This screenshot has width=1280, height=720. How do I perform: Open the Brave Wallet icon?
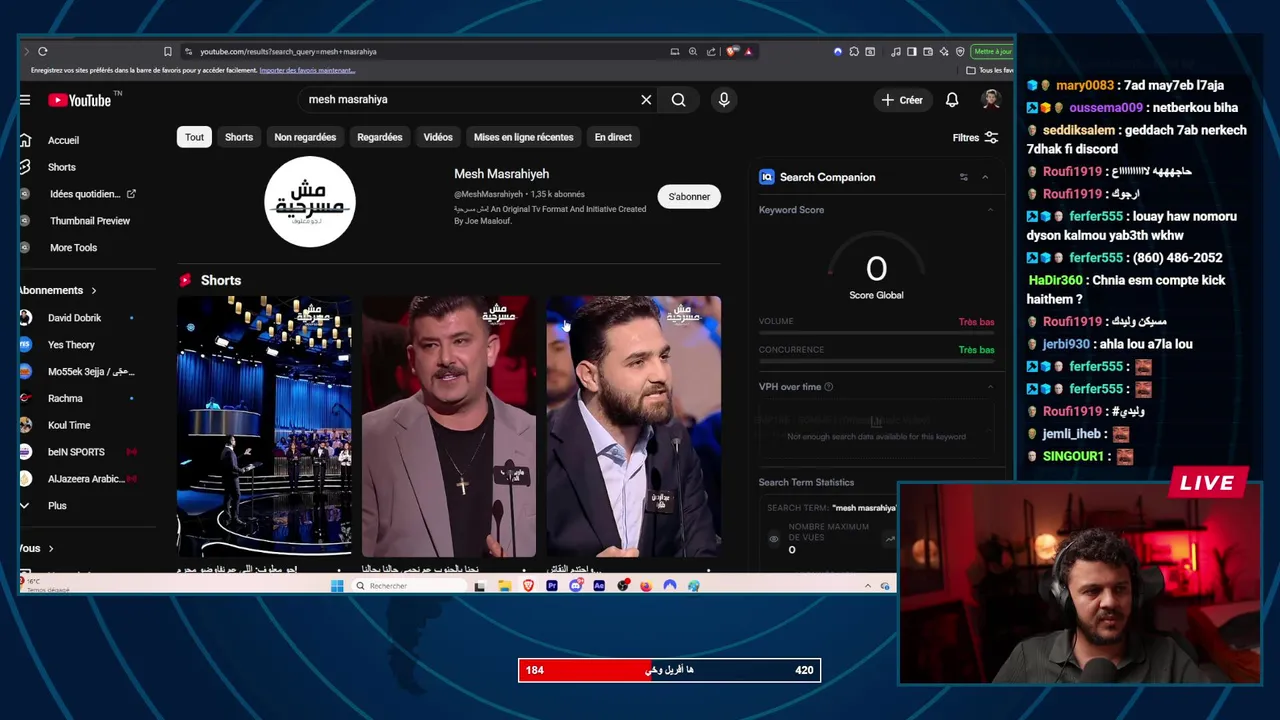(x=928, y=51)
